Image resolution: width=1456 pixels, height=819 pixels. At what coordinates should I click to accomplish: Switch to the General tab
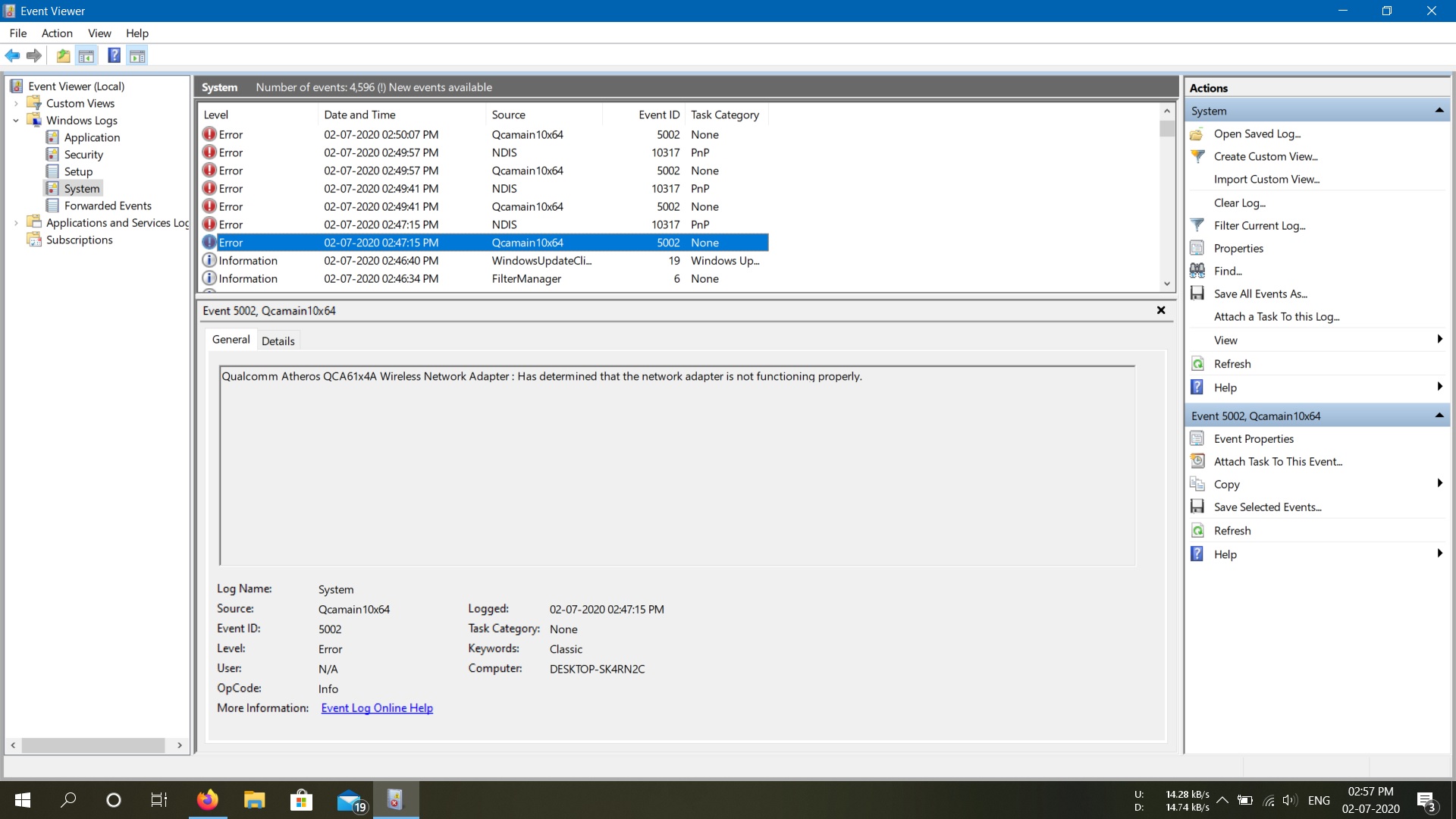231,339
